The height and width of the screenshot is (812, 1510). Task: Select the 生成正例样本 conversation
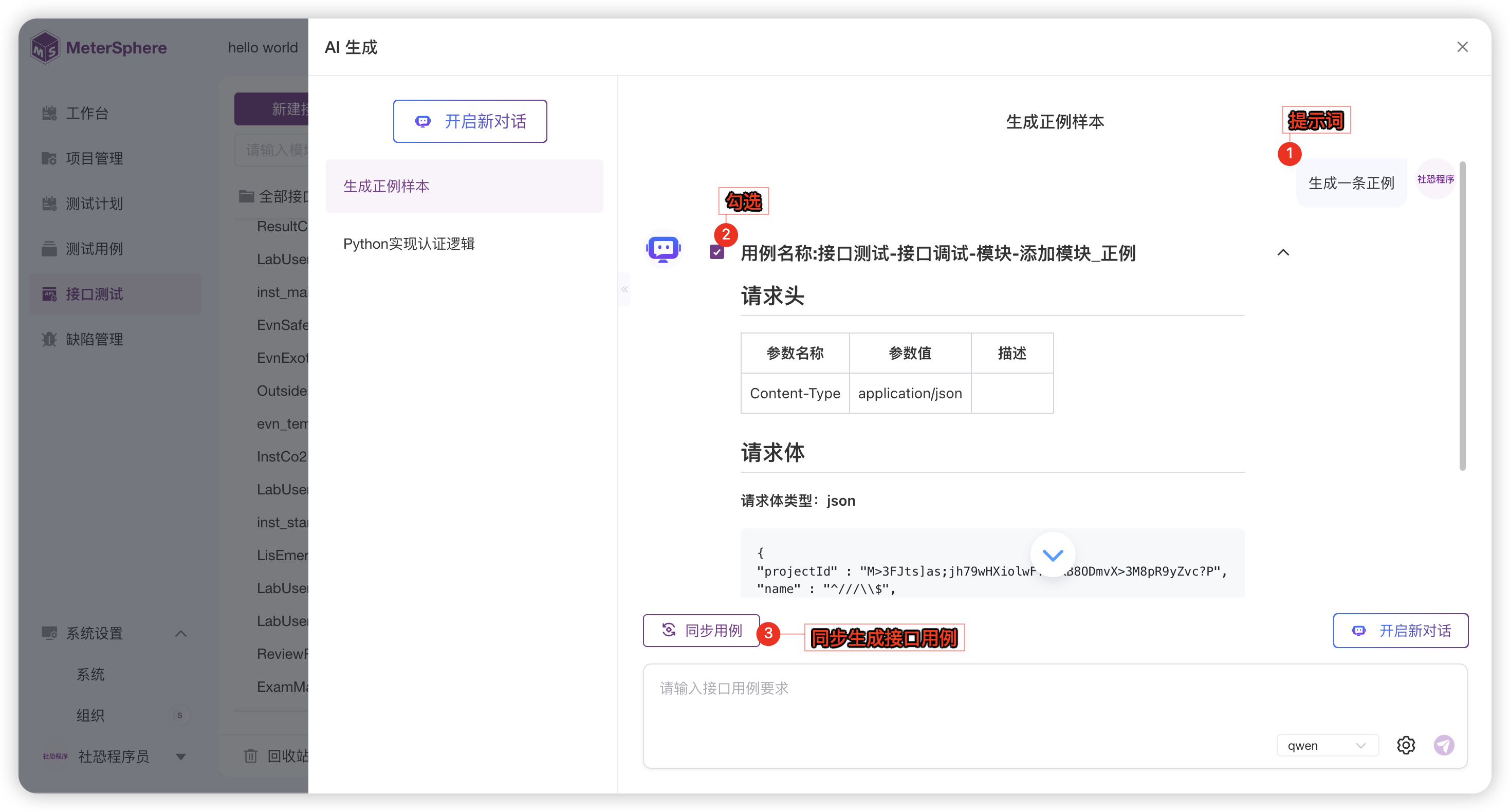click(464, 186)
